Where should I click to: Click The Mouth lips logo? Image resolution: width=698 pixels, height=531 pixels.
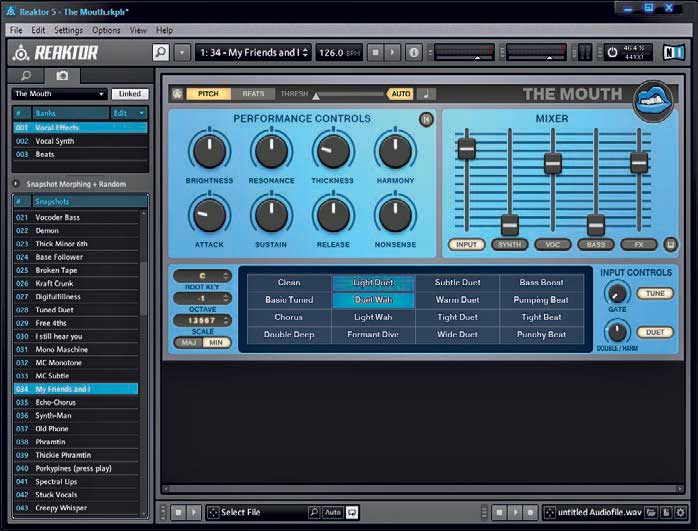[x=653, y=101]
